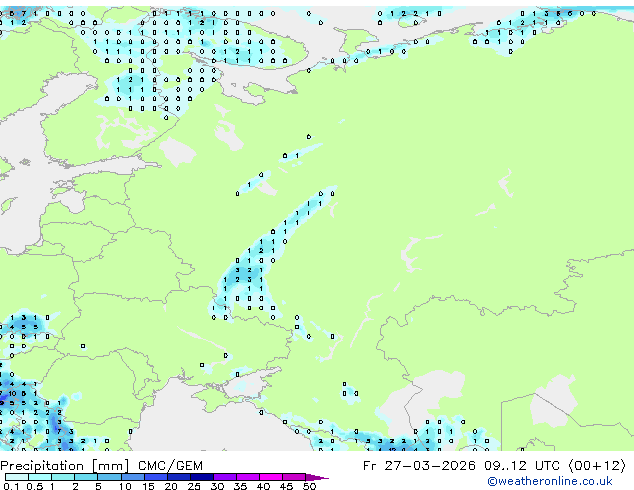The width and height of the screenshot is (634, 490).
Task: Click legend value '45'
Action: click(x=286, y=486)
